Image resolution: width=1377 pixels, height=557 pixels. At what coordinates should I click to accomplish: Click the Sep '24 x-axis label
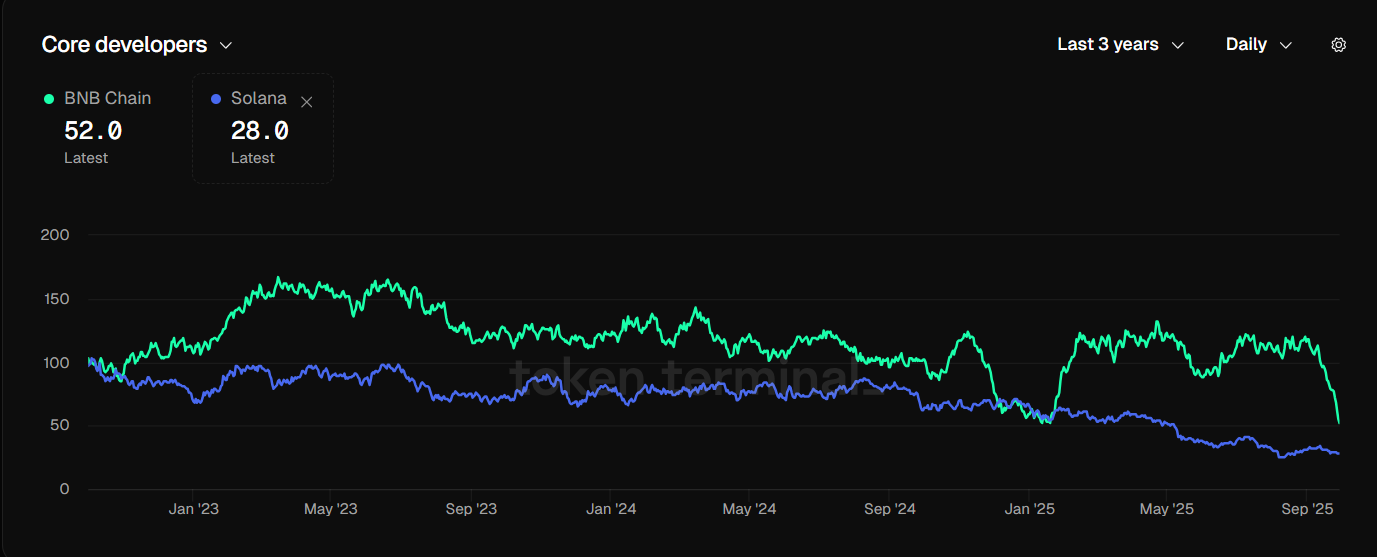tap(890, 509)
